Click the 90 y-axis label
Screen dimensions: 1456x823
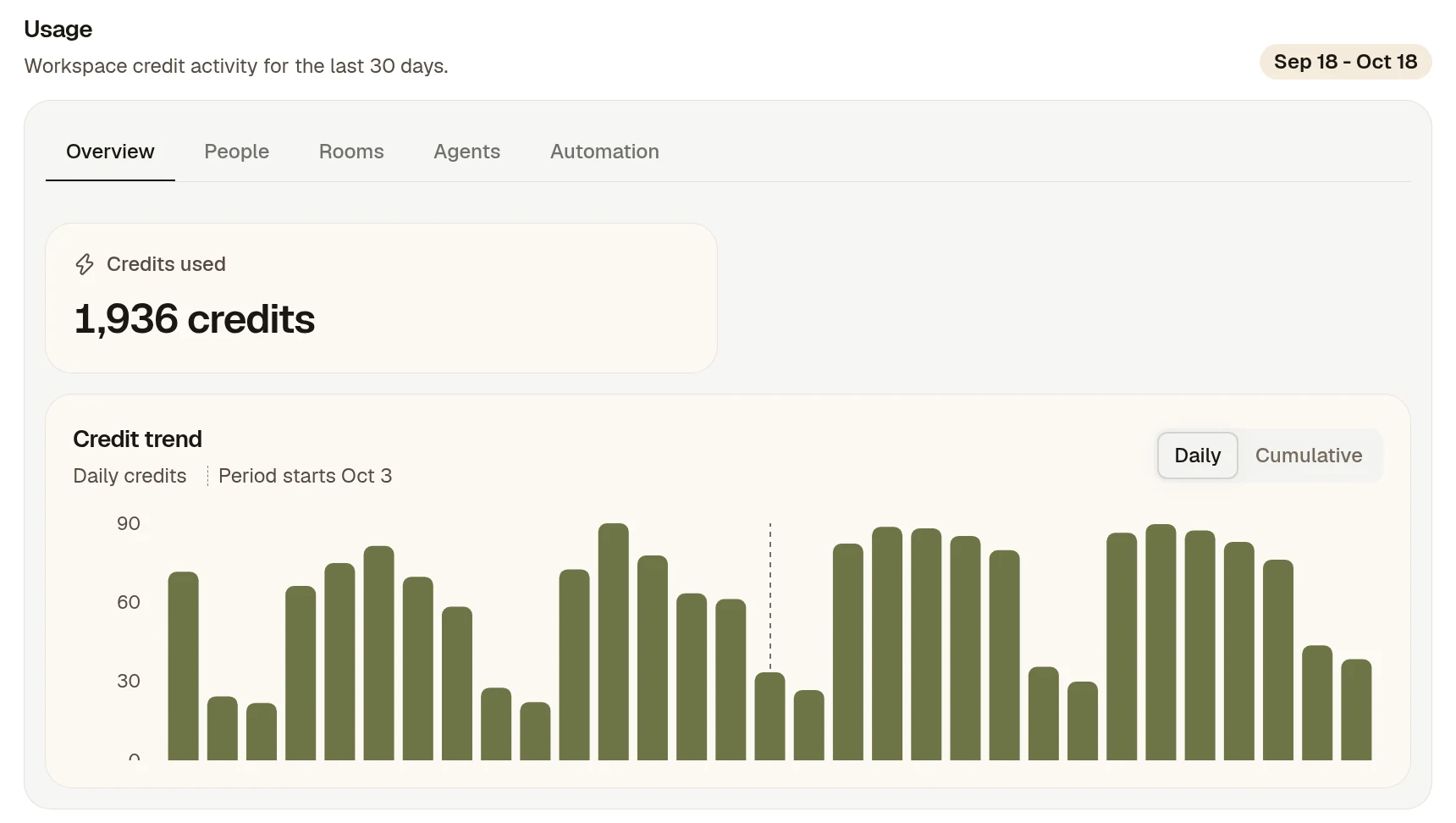point(128,523)
